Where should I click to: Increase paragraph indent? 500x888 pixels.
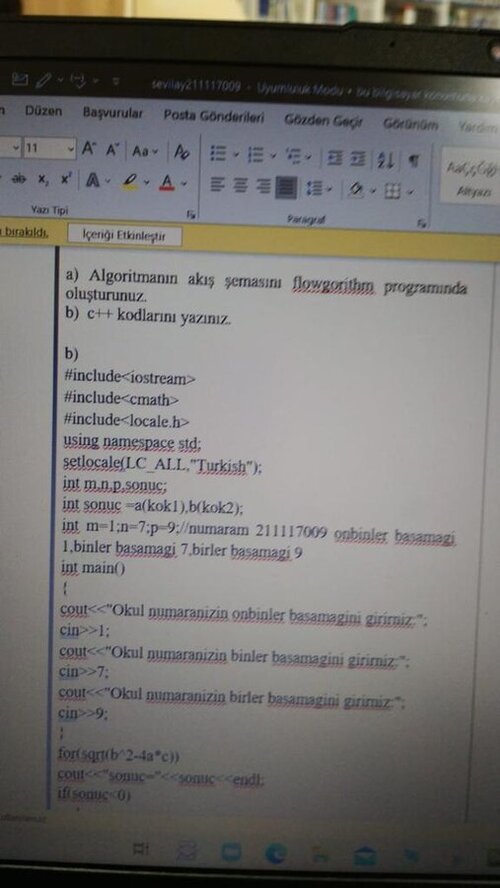357,158
